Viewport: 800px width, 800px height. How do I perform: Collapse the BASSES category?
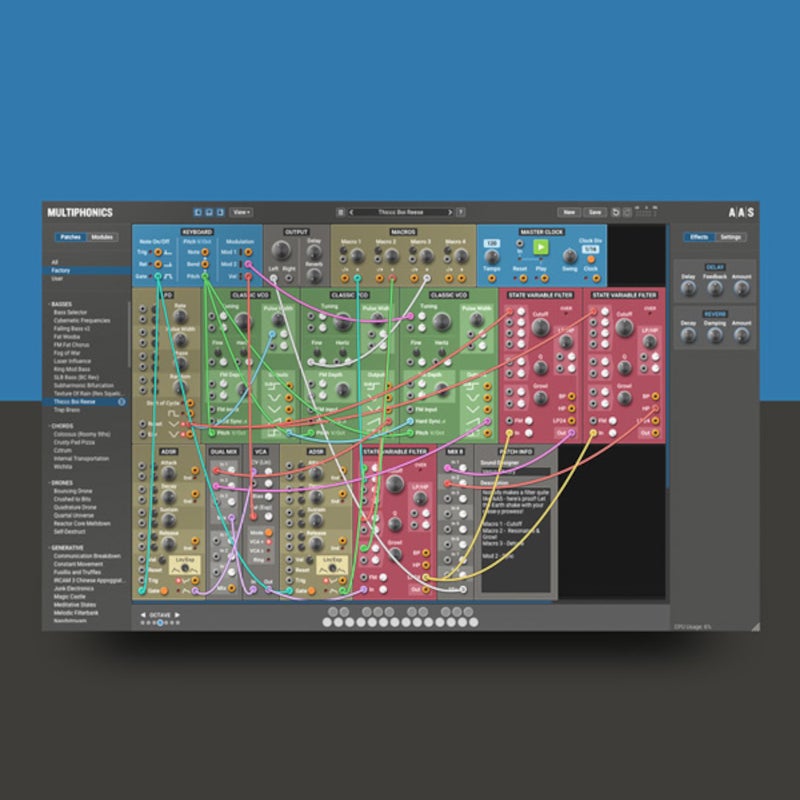61,304
